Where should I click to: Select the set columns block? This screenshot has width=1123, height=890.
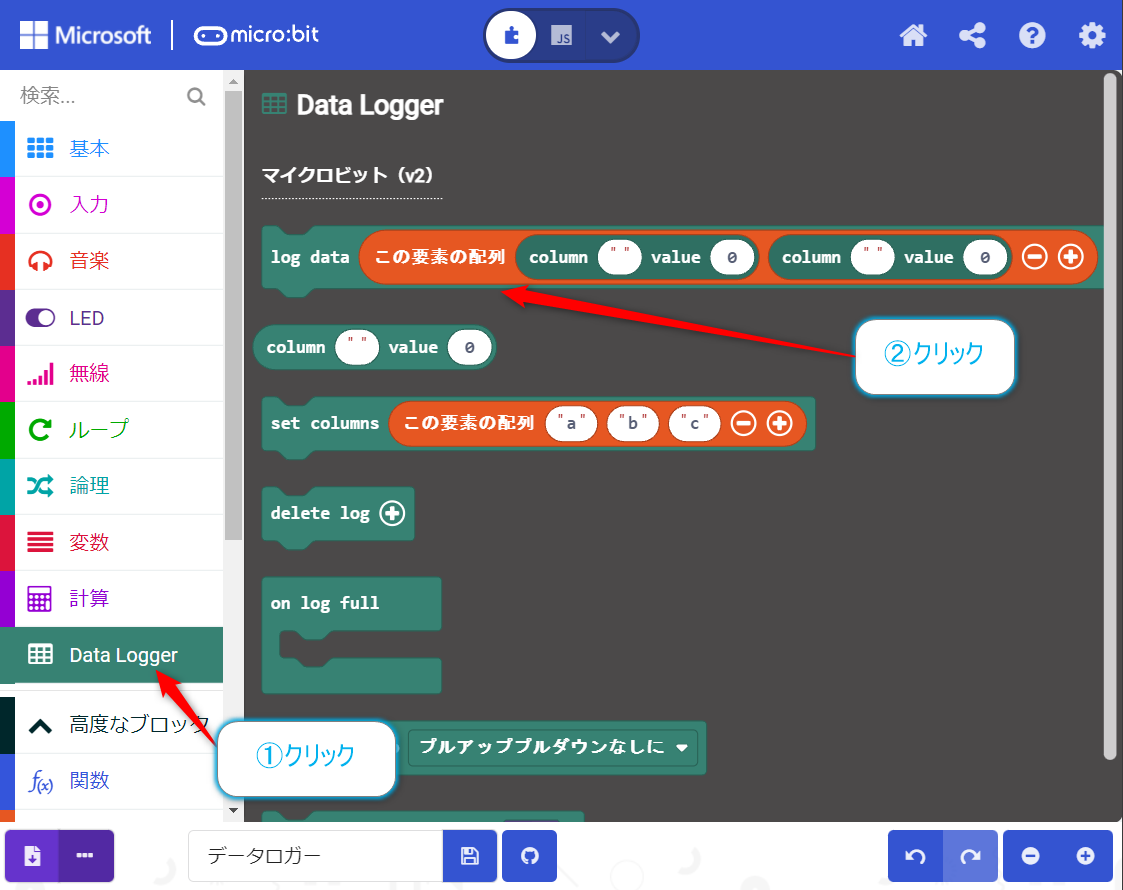point(324,423)
